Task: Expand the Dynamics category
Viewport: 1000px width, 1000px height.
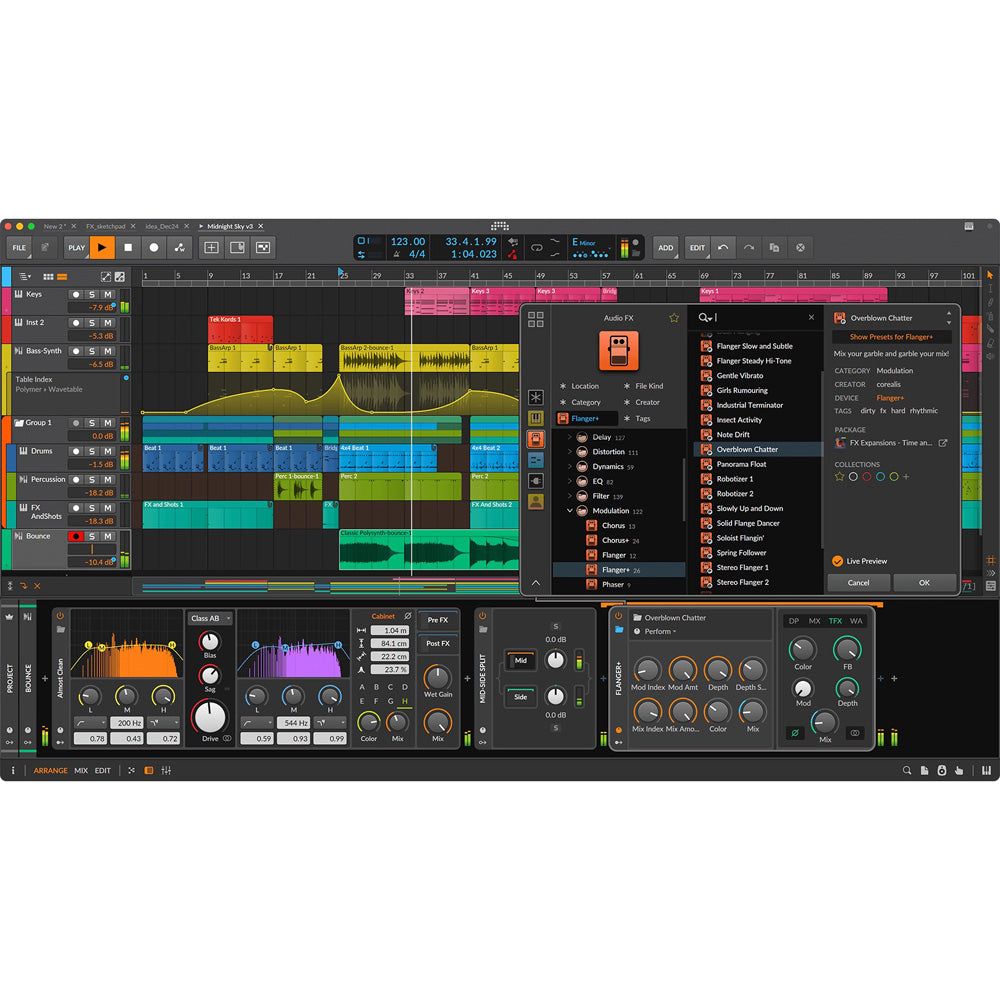Action: (x=570, y=466)
